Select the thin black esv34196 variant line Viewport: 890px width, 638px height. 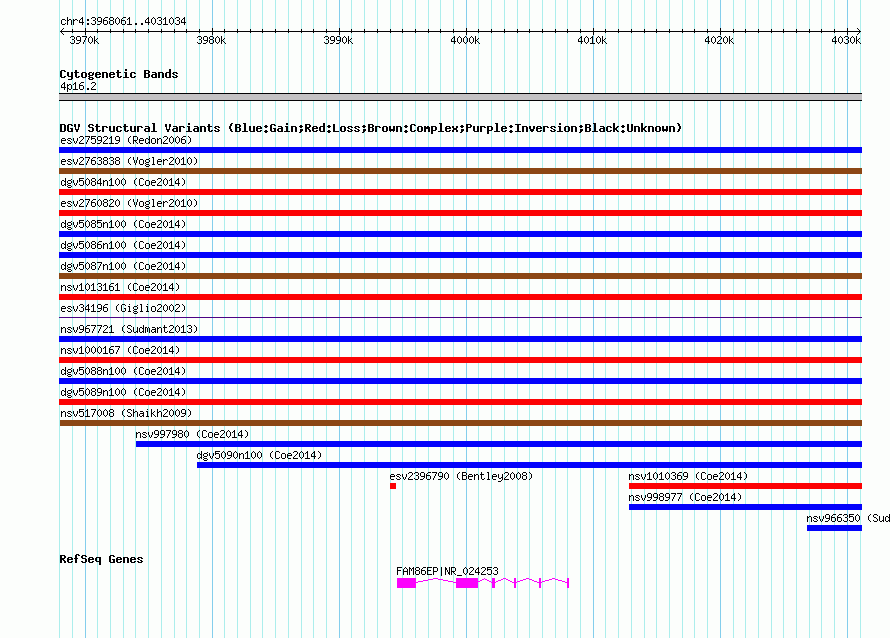point(460,318)
